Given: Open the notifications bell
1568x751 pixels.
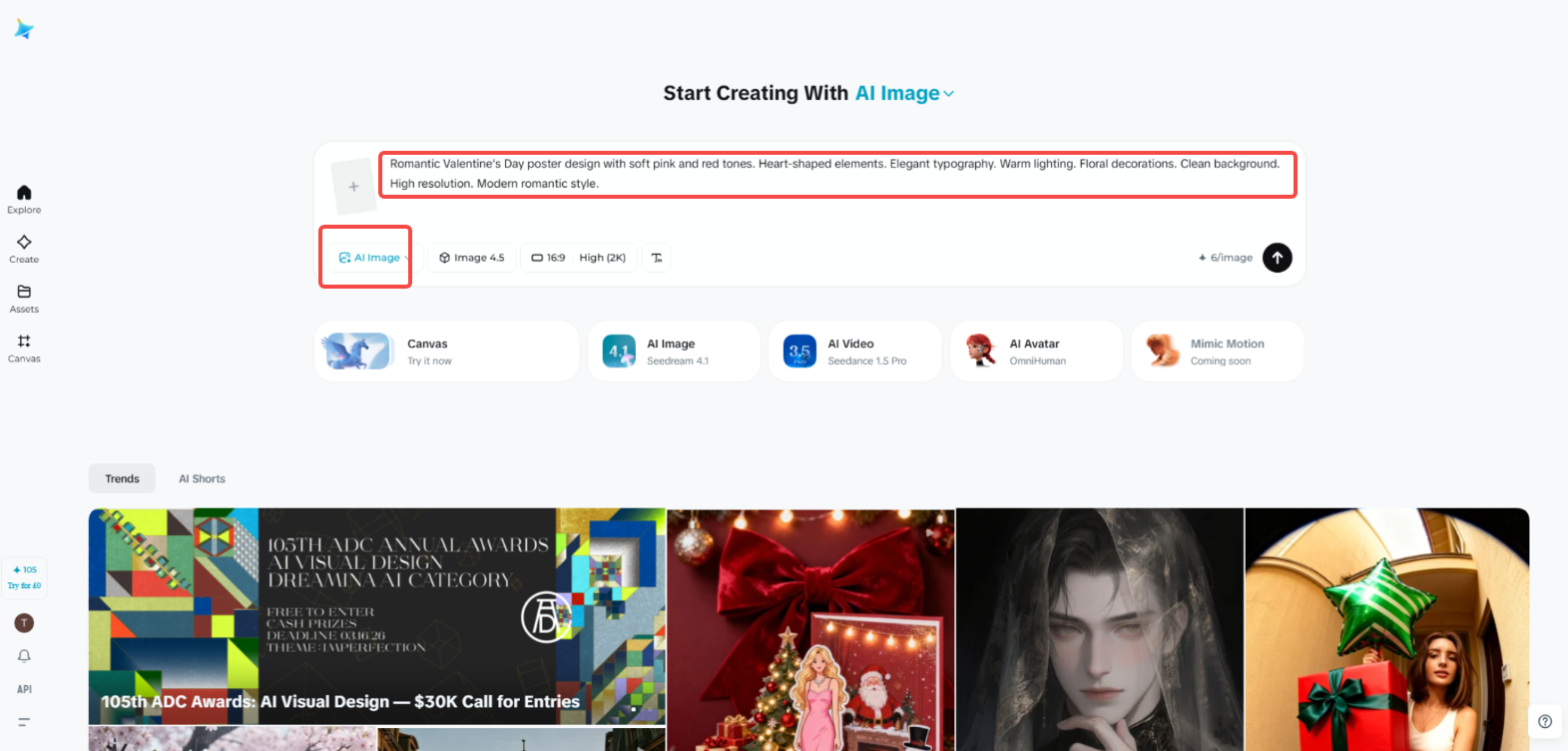Looking at the screenshot, I should [24, 656].
